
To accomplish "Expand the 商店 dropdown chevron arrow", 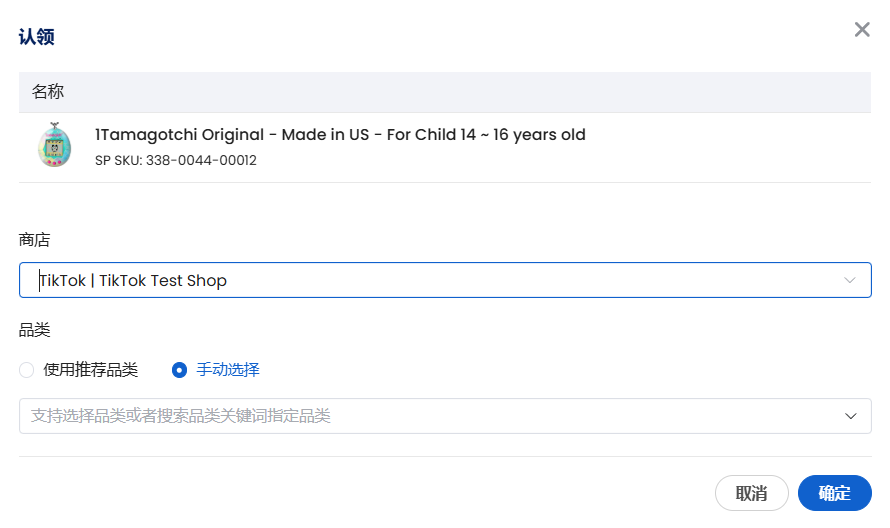I will point(850,280).
